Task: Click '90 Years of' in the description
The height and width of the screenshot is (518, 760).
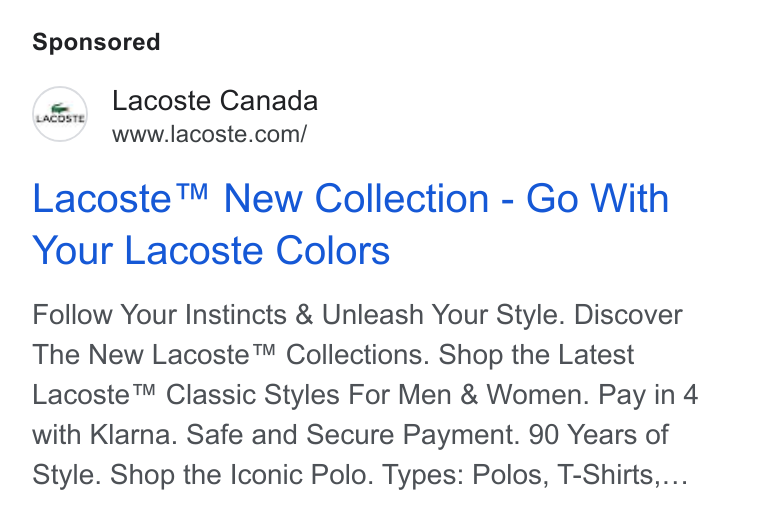Action: pyautogui.click(x=599, y=435)
